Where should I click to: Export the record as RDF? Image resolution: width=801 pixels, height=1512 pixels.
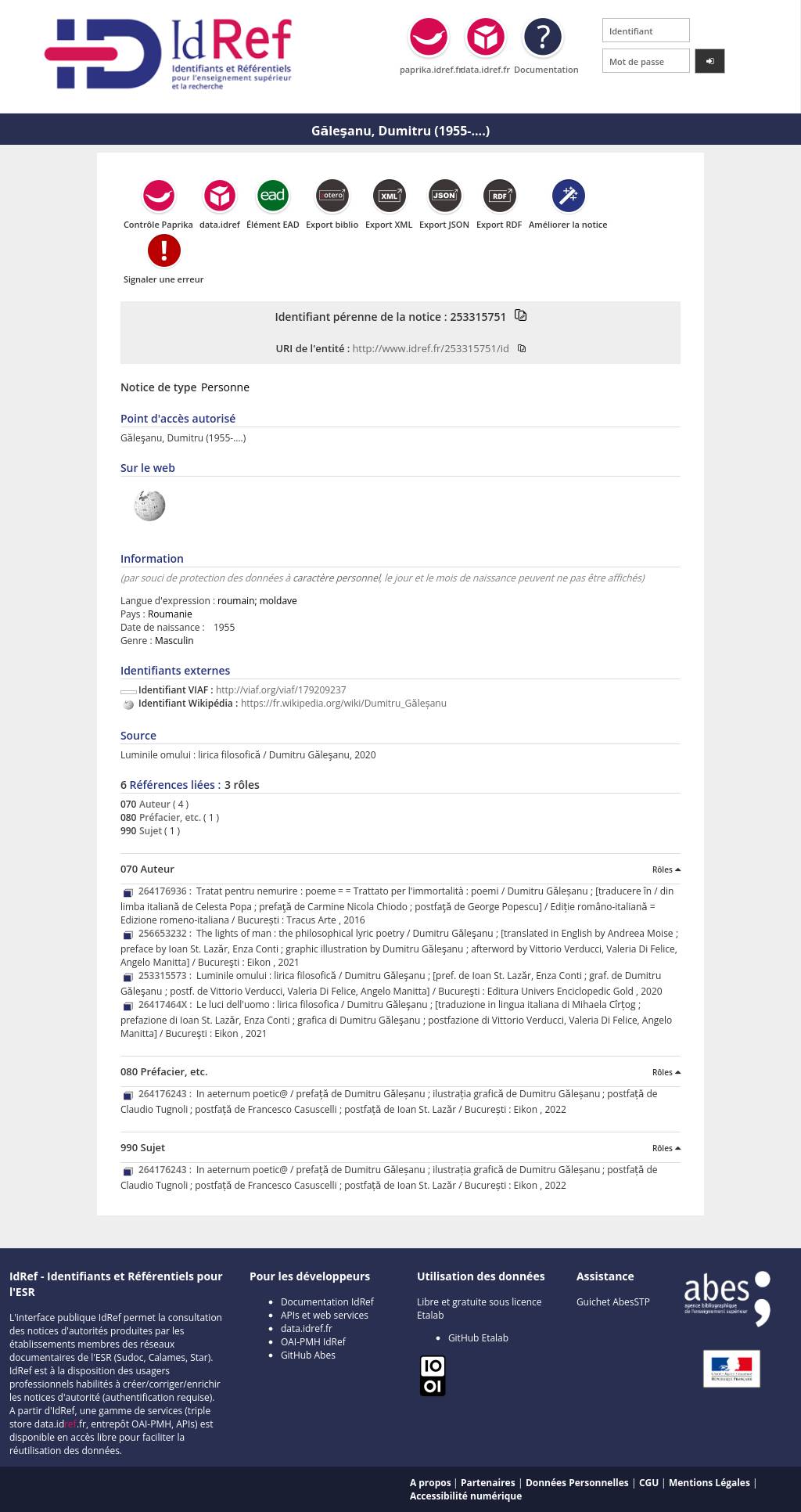499,196
